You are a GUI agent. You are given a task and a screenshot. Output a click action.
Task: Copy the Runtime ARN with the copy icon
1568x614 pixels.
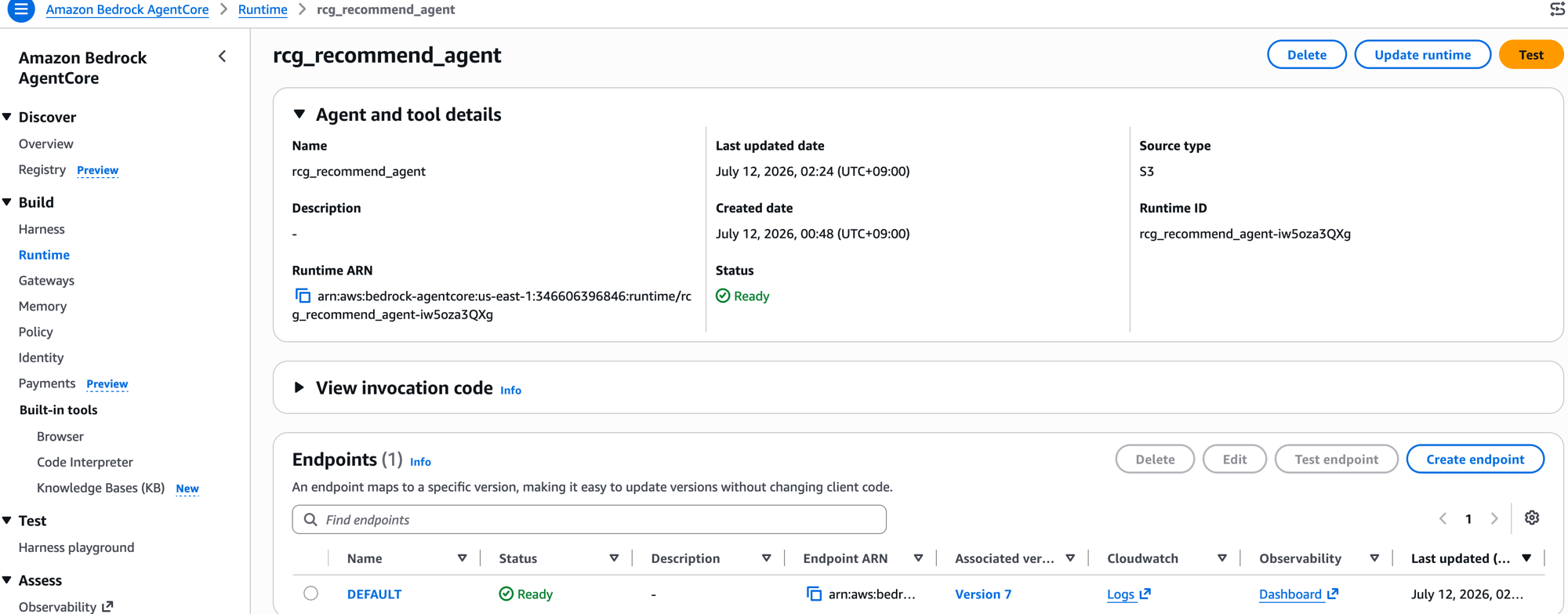point(303,296)
